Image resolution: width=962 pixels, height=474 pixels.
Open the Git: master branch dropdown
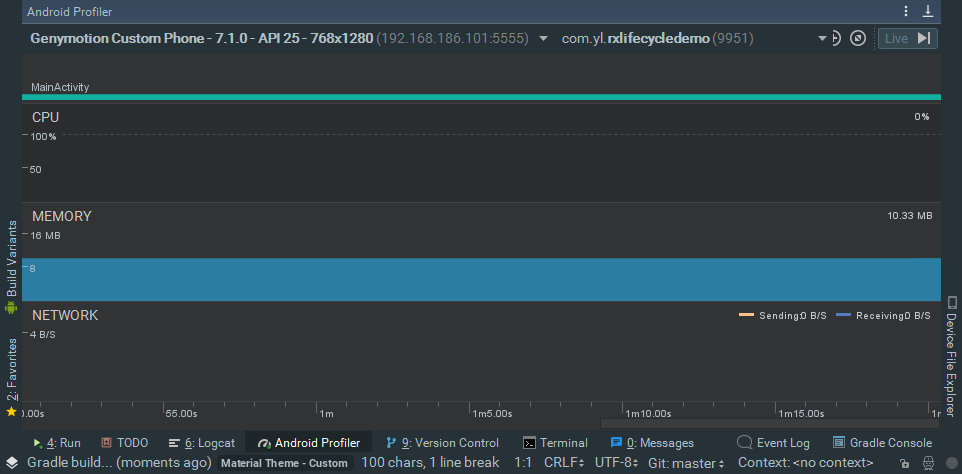coord(687,462)
